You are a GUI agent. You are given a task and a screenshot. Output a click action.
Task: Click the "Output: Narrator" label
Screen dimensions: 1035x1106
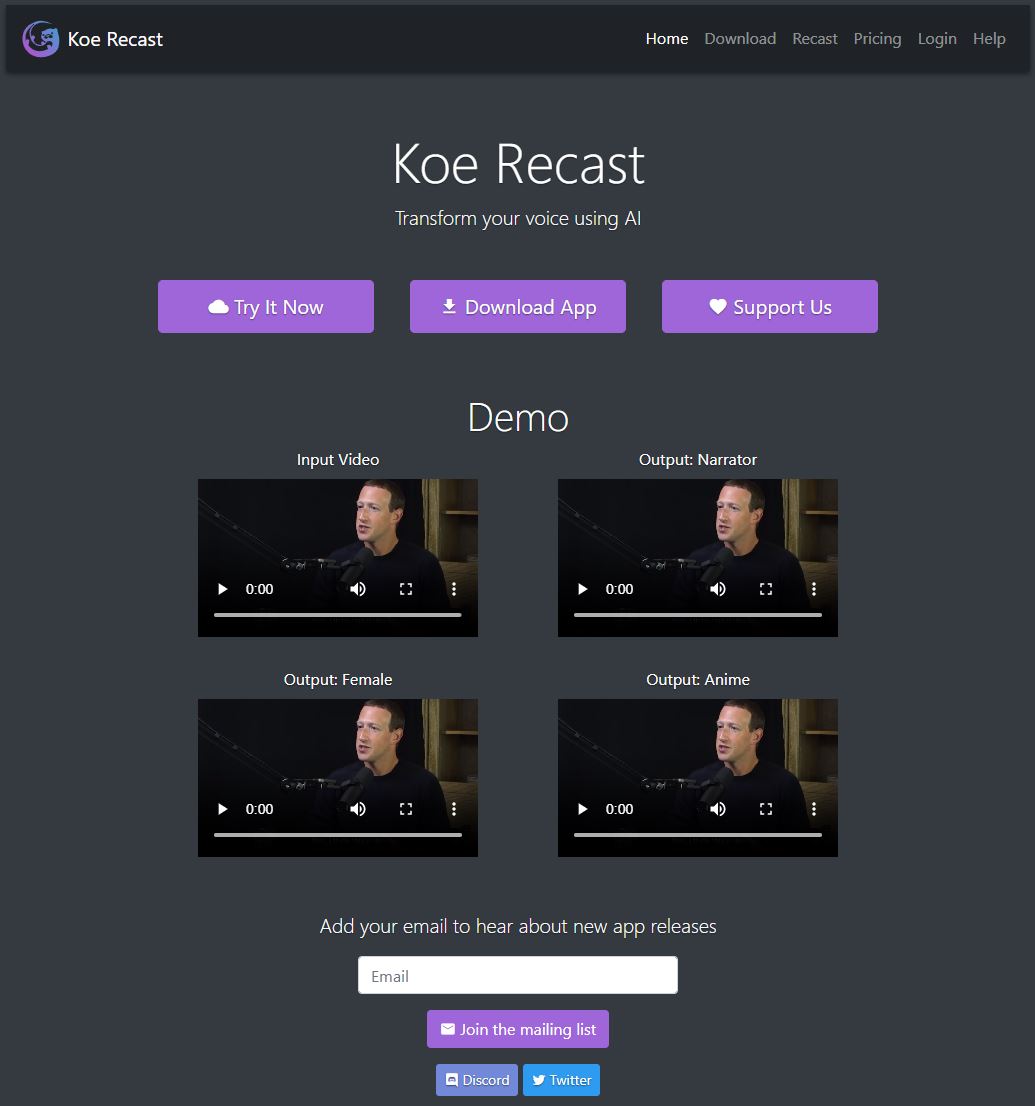(698, 460)
